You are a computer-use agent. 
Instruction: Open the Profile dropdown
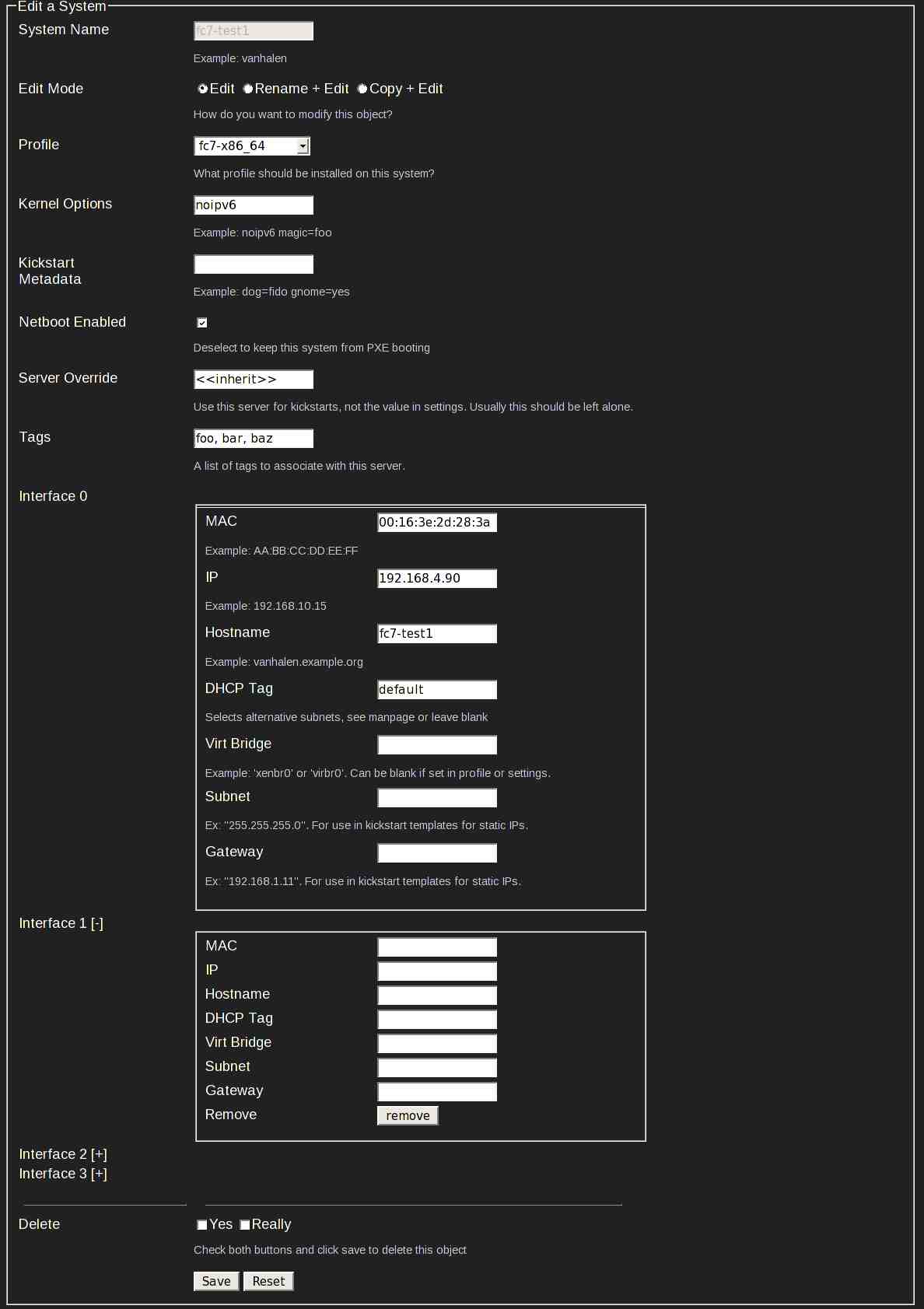252,146
